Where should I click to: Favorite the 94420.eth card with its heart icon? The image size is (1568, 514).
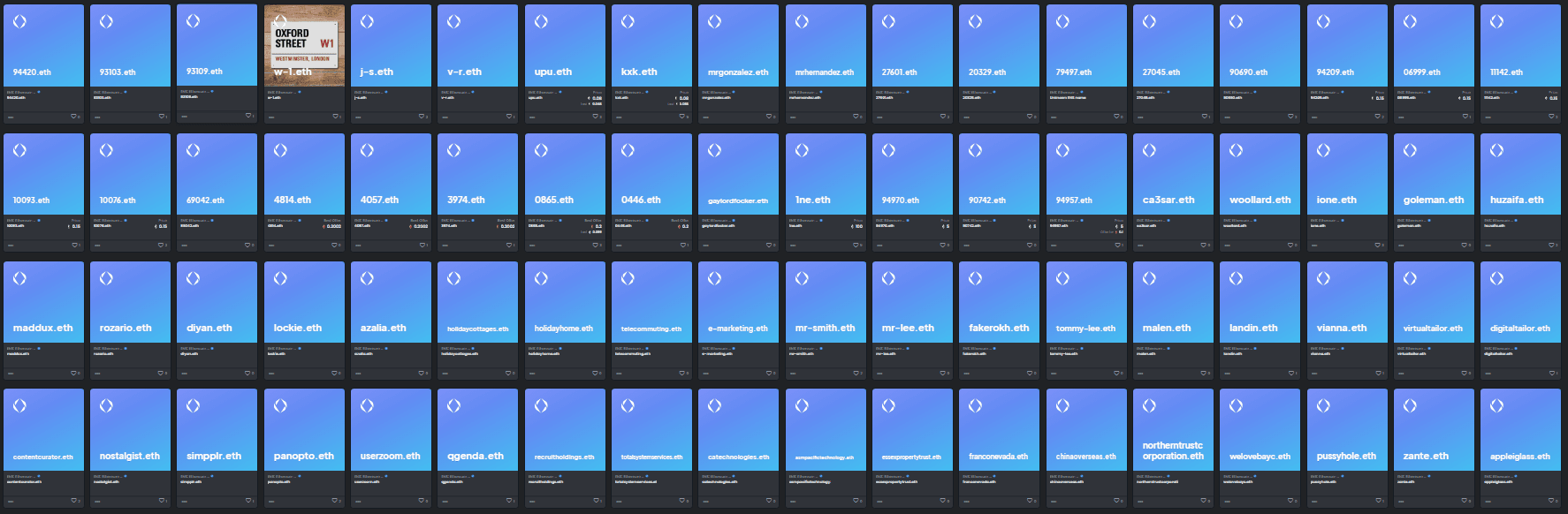tap(73, 117)
